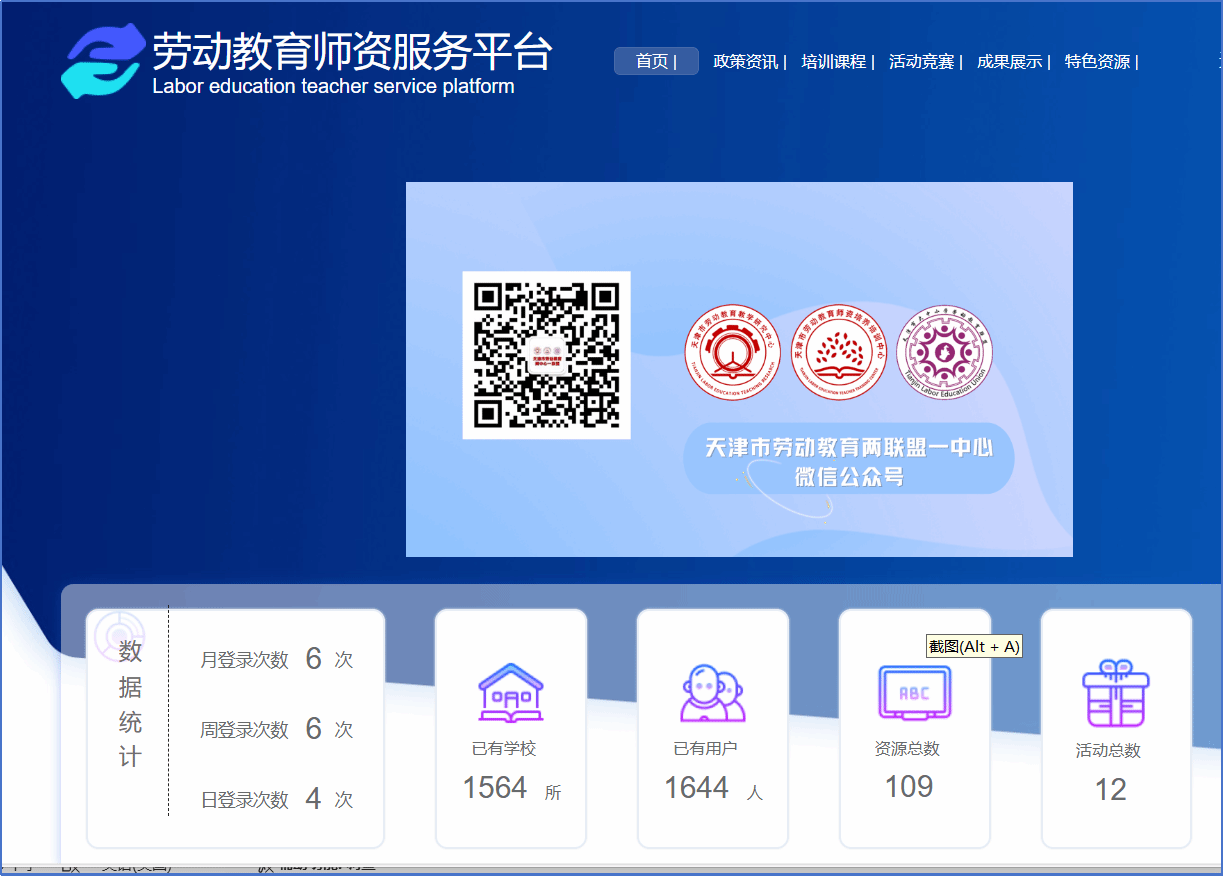Click the purple Tianjin Labor Education Union emblem
1224x876 pixels.
(944, 352)
